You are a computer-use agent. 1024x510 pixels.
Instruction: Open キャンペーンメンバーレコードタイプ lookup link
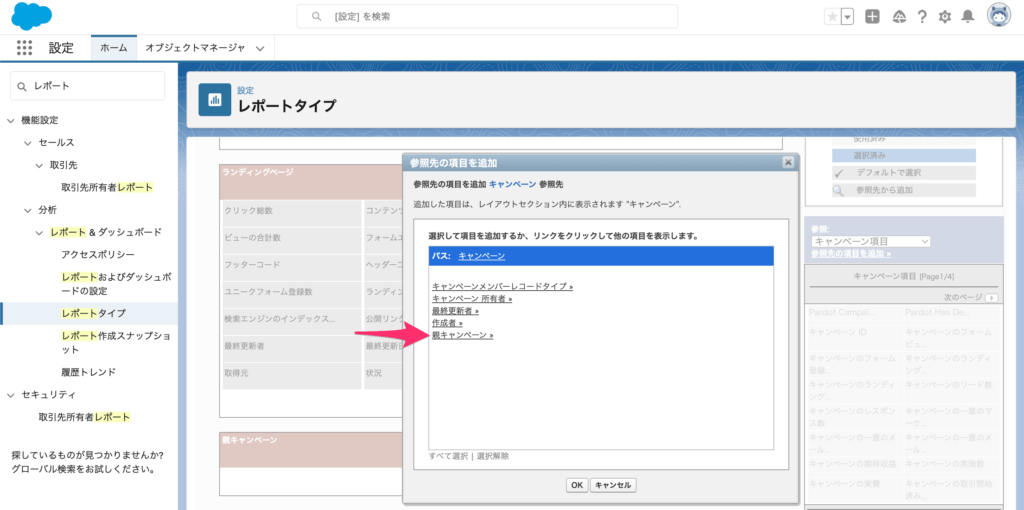pos(502,286)
